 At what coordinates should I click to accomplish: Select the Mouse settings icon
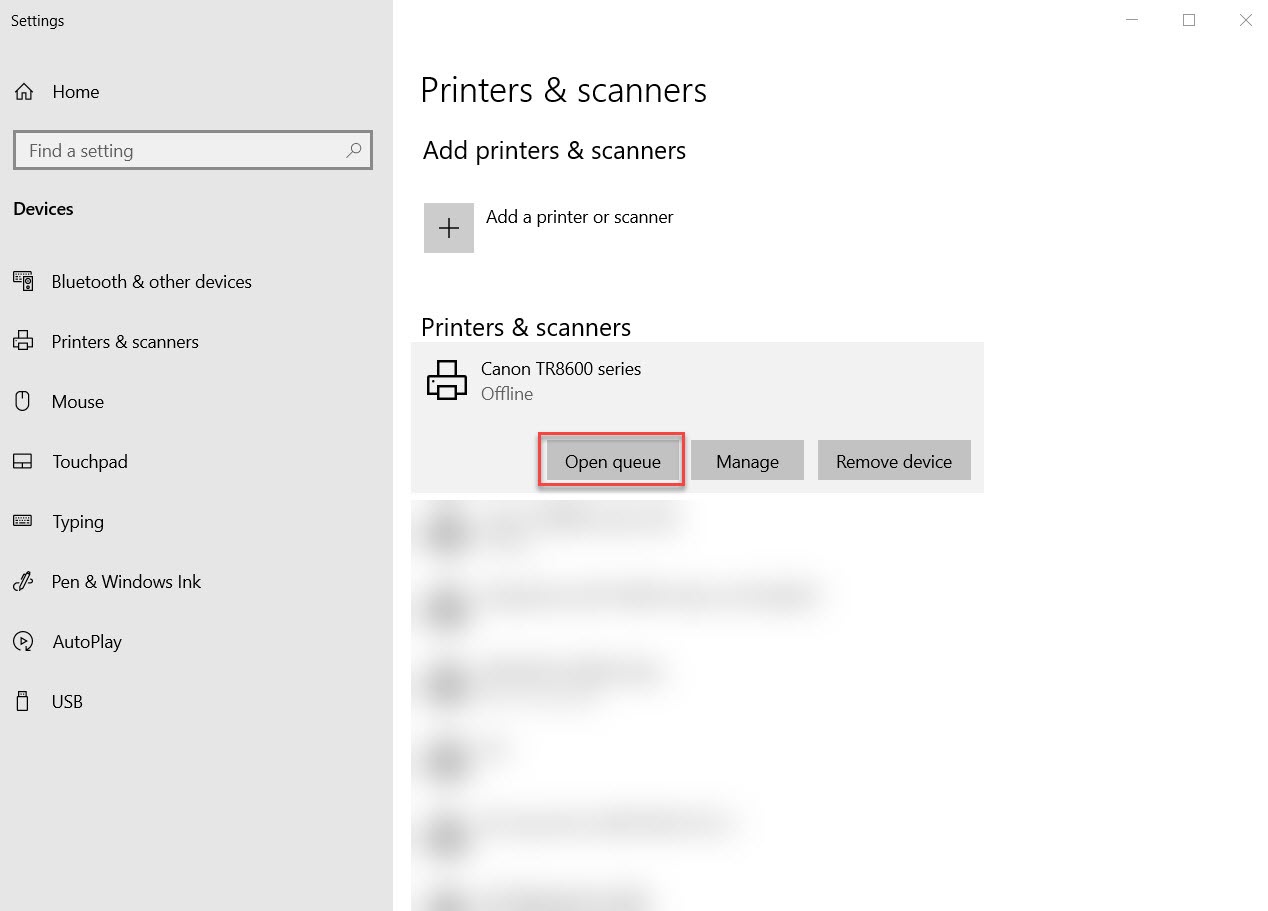pos(22,401)
